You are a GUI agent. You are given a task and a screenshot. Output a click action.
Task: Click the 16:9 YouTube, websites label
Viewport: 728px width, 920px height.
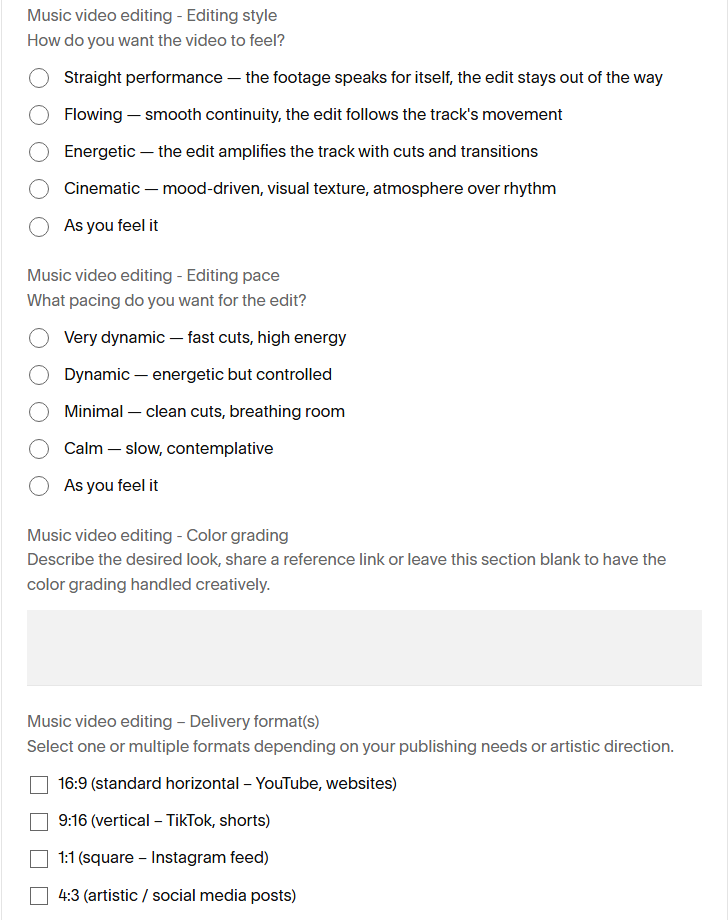228,783
